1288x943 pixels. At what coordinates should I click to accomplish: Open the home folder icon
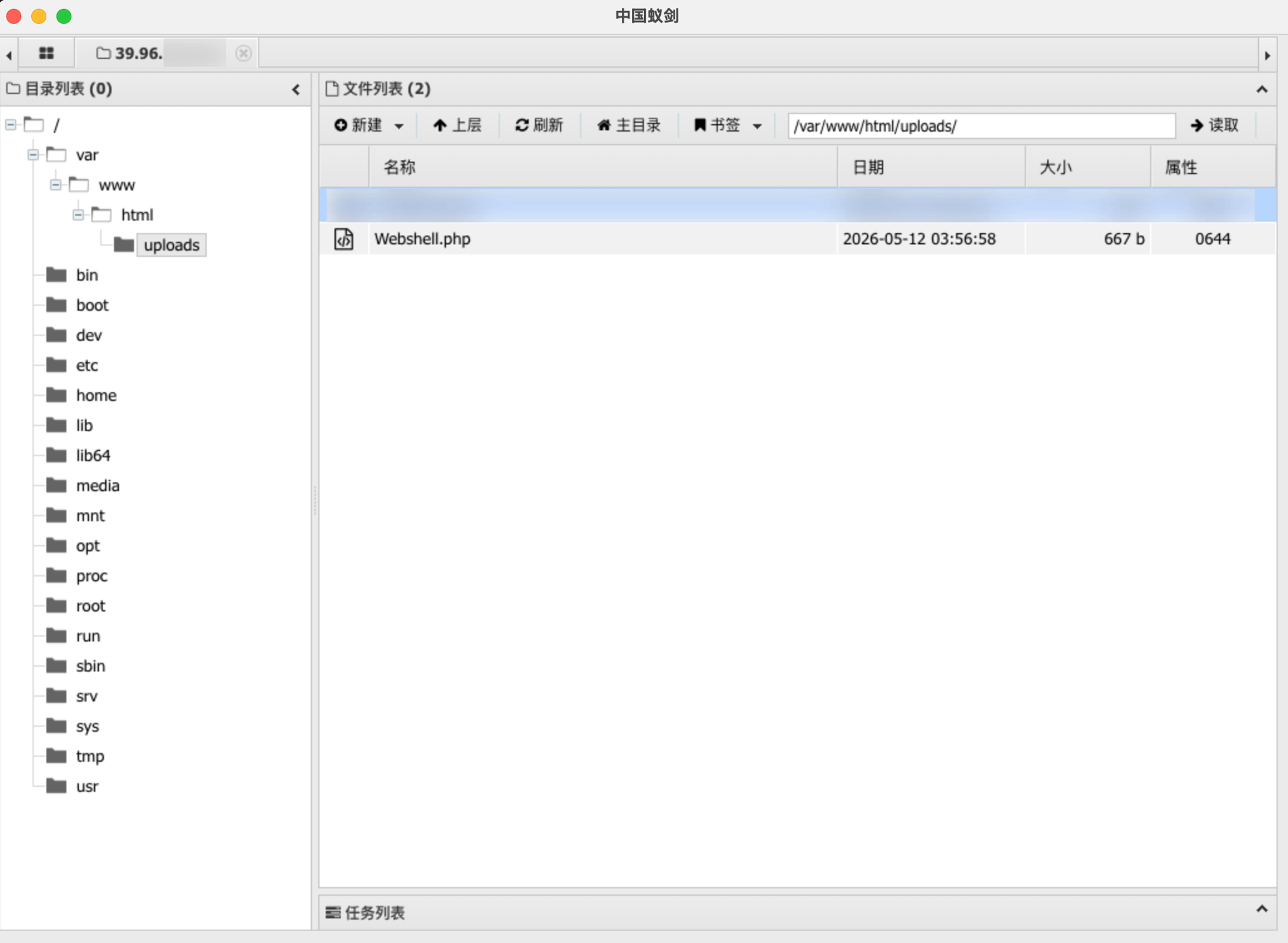(56, 395)
